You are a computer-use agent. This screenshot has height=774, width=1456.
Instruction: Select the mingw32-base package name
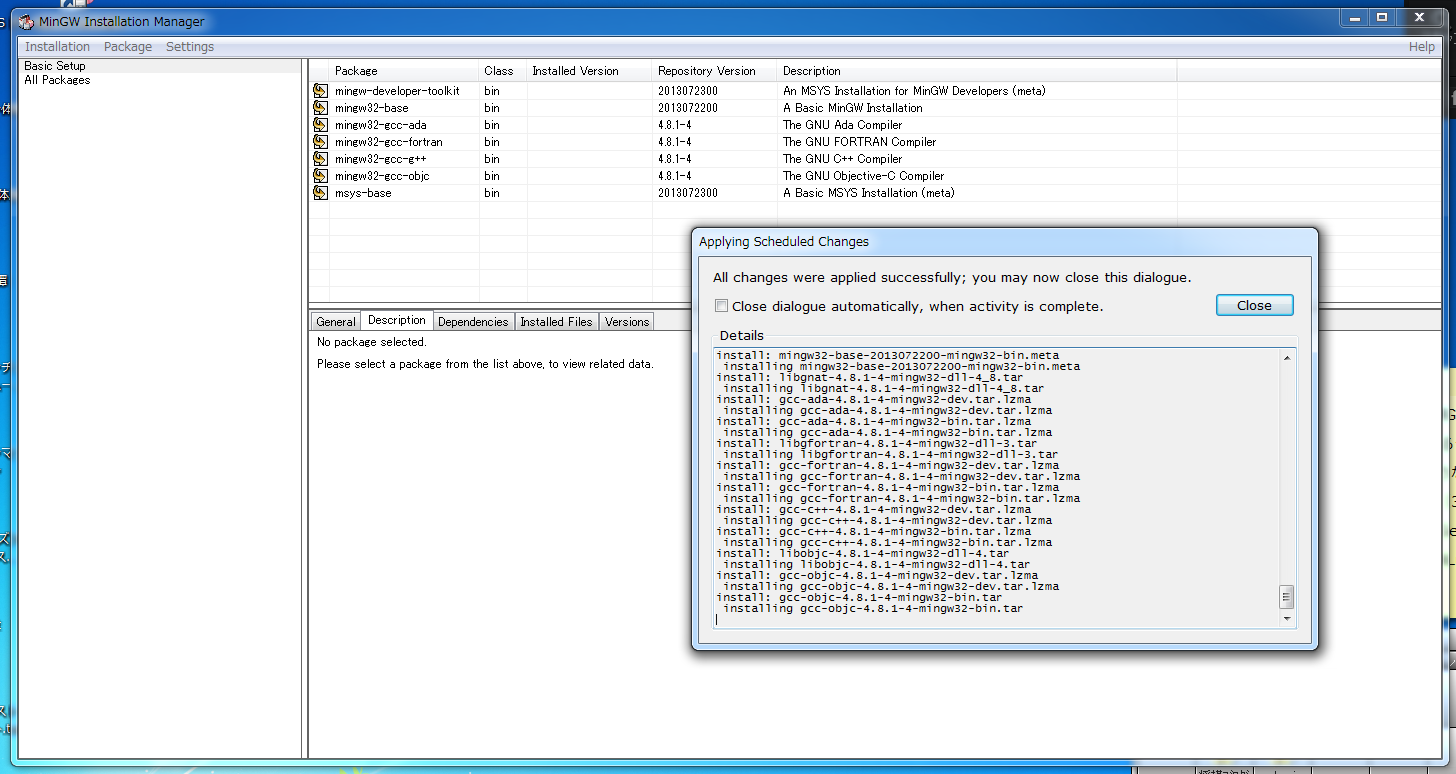coord(371,108)
